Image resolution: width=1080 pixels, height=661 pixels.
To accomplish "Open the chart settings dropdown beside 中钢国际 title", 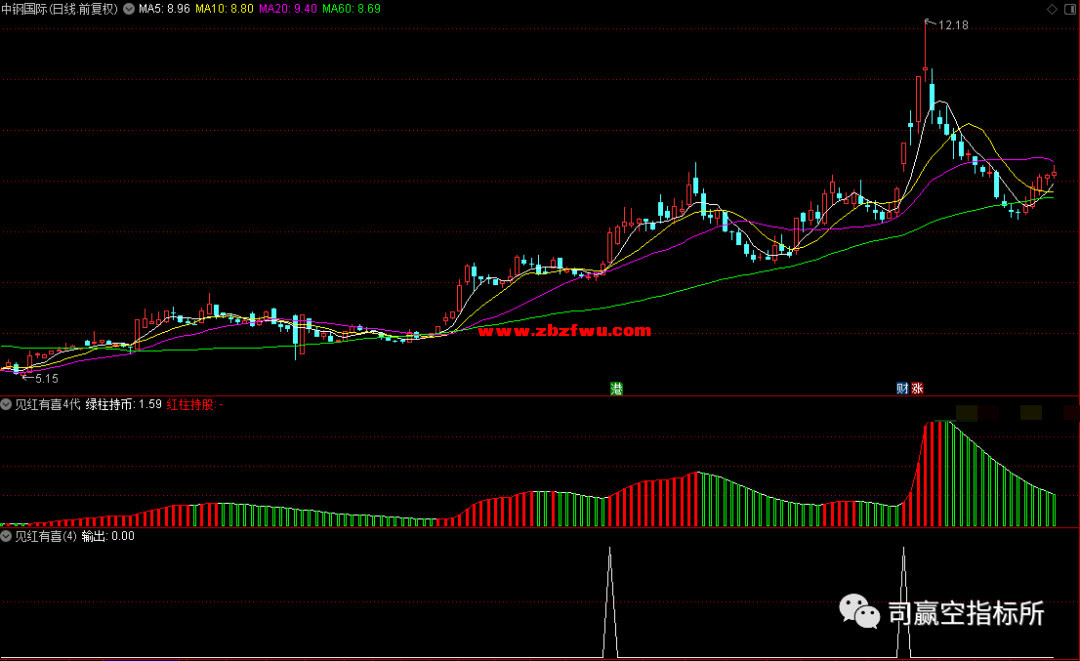I will pyautogui.click(x=129, y=9).
